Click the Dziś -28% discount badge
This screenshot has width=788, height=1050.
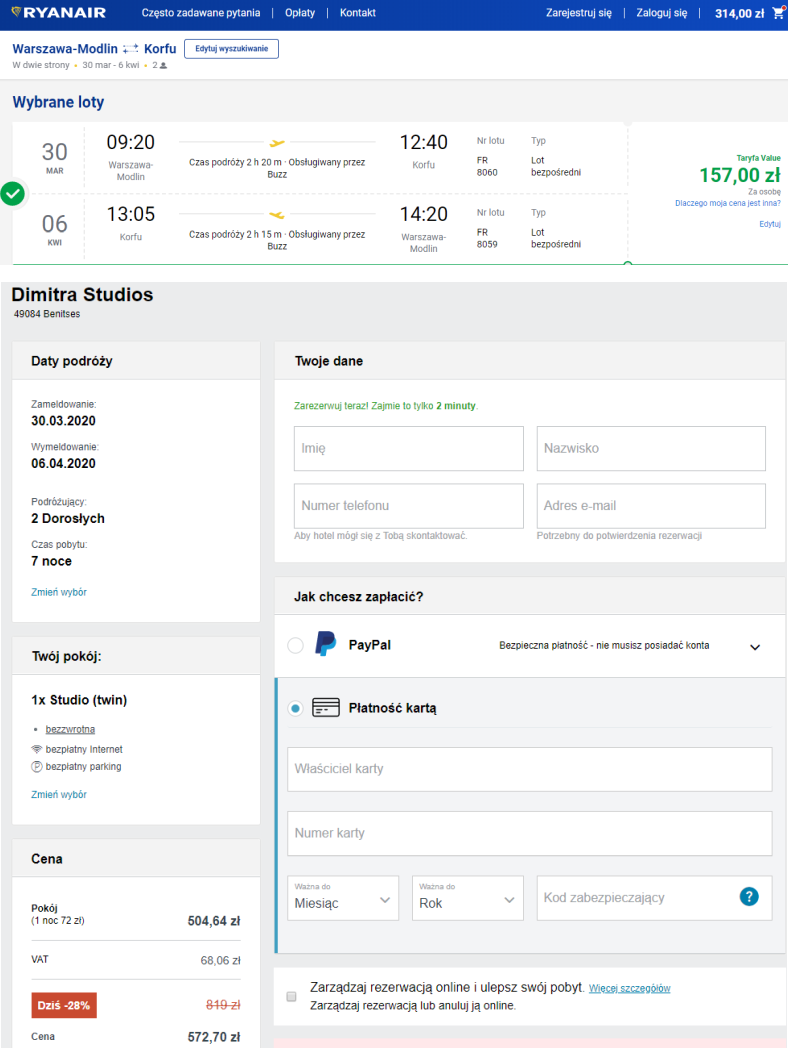coord(64,1005)
